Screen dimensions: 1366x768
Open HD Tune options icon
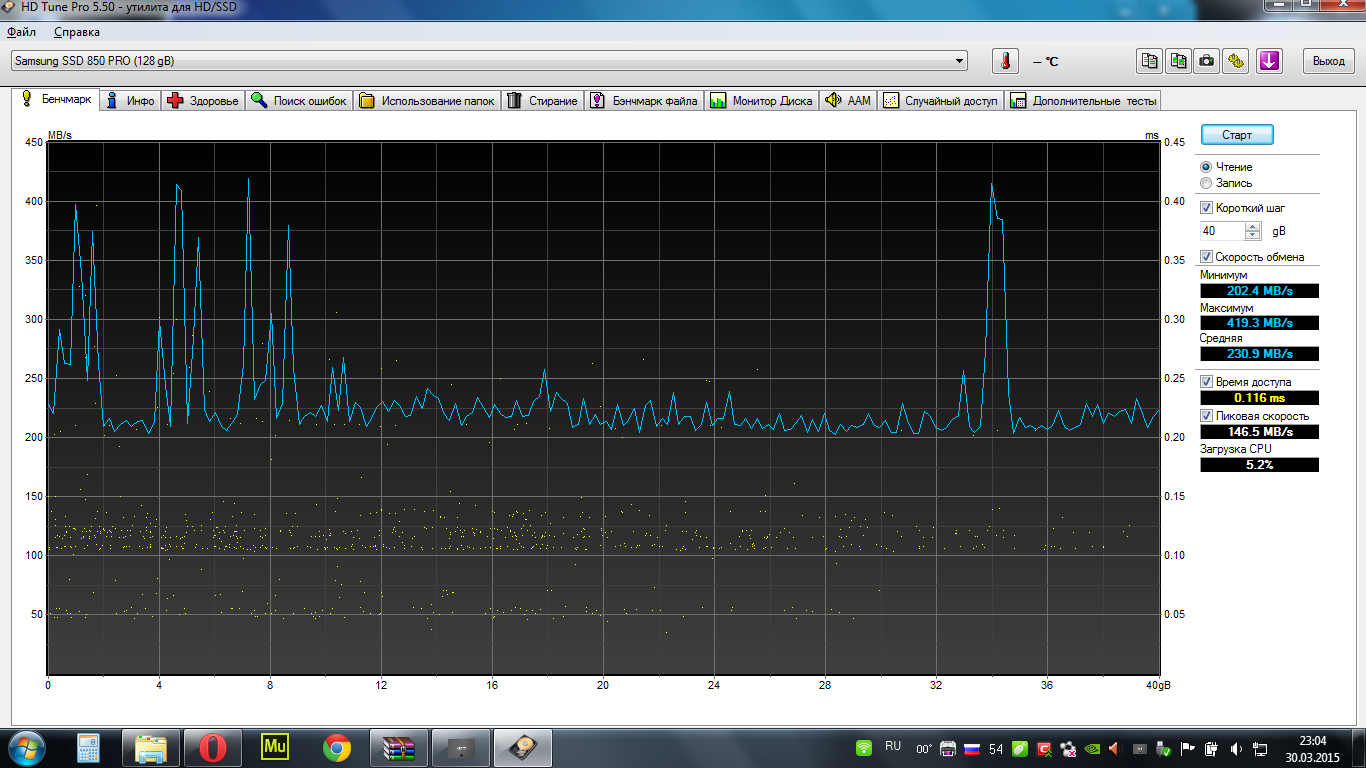click(1237, 61)
